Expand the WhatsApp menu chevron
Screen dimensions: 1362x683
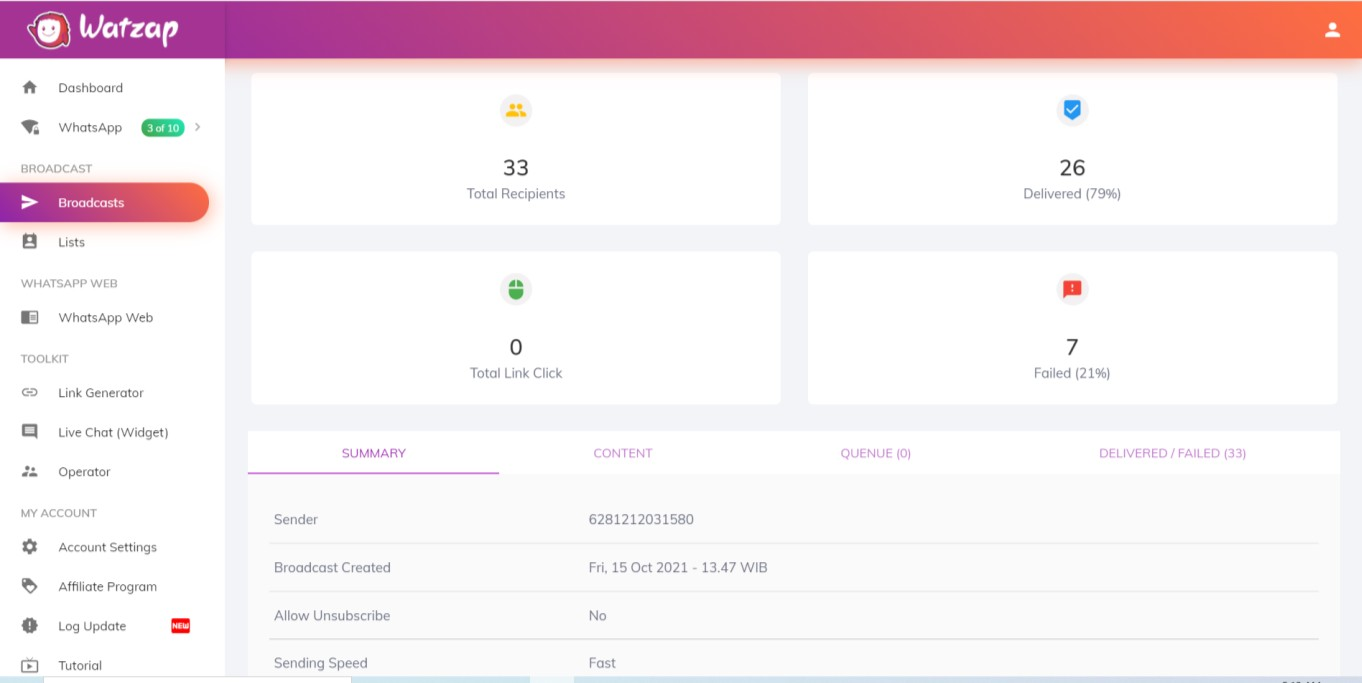[x=198, y=127]
